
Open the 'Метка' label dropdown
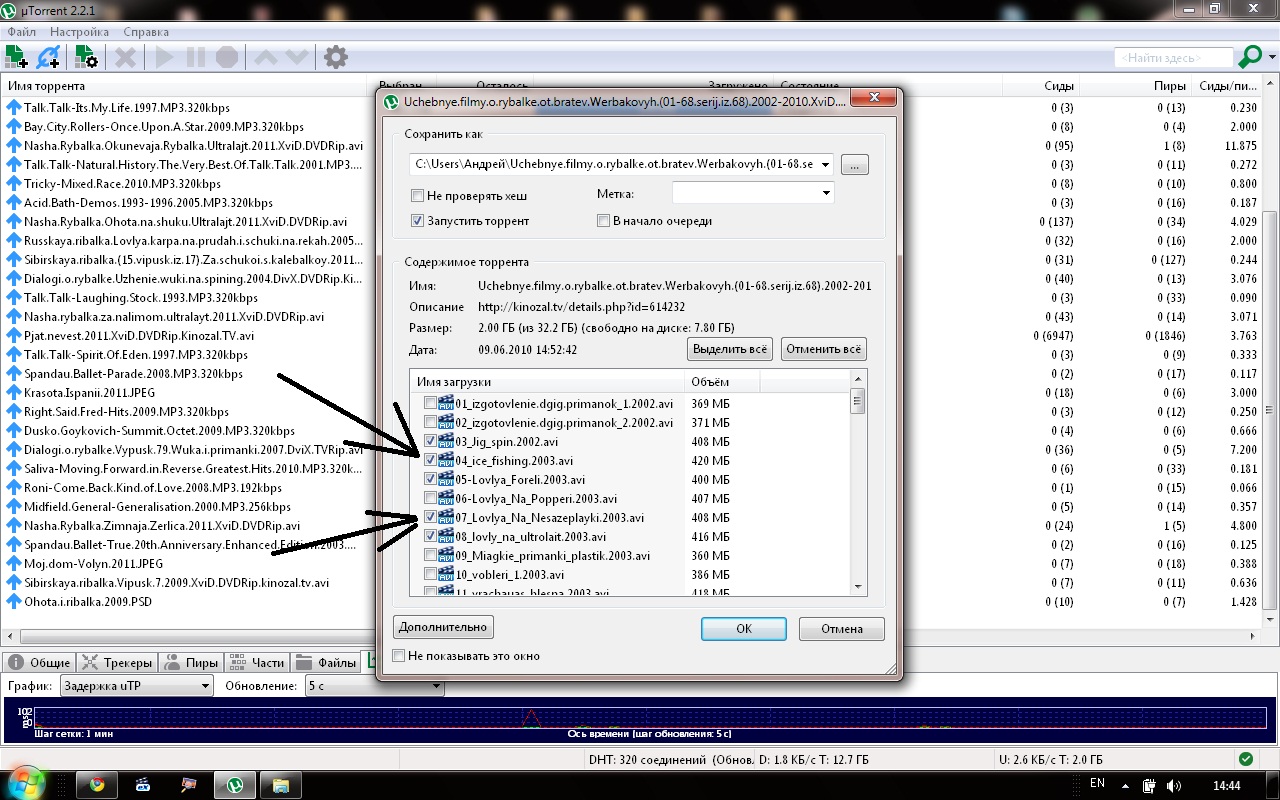[x=753, y=193]
